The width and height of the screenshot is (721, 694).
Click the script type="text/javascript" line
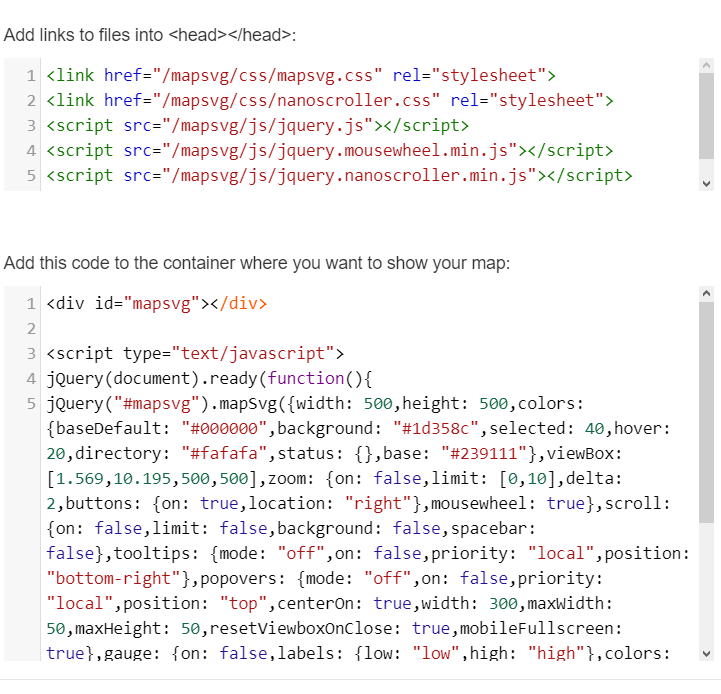point(195,353)
